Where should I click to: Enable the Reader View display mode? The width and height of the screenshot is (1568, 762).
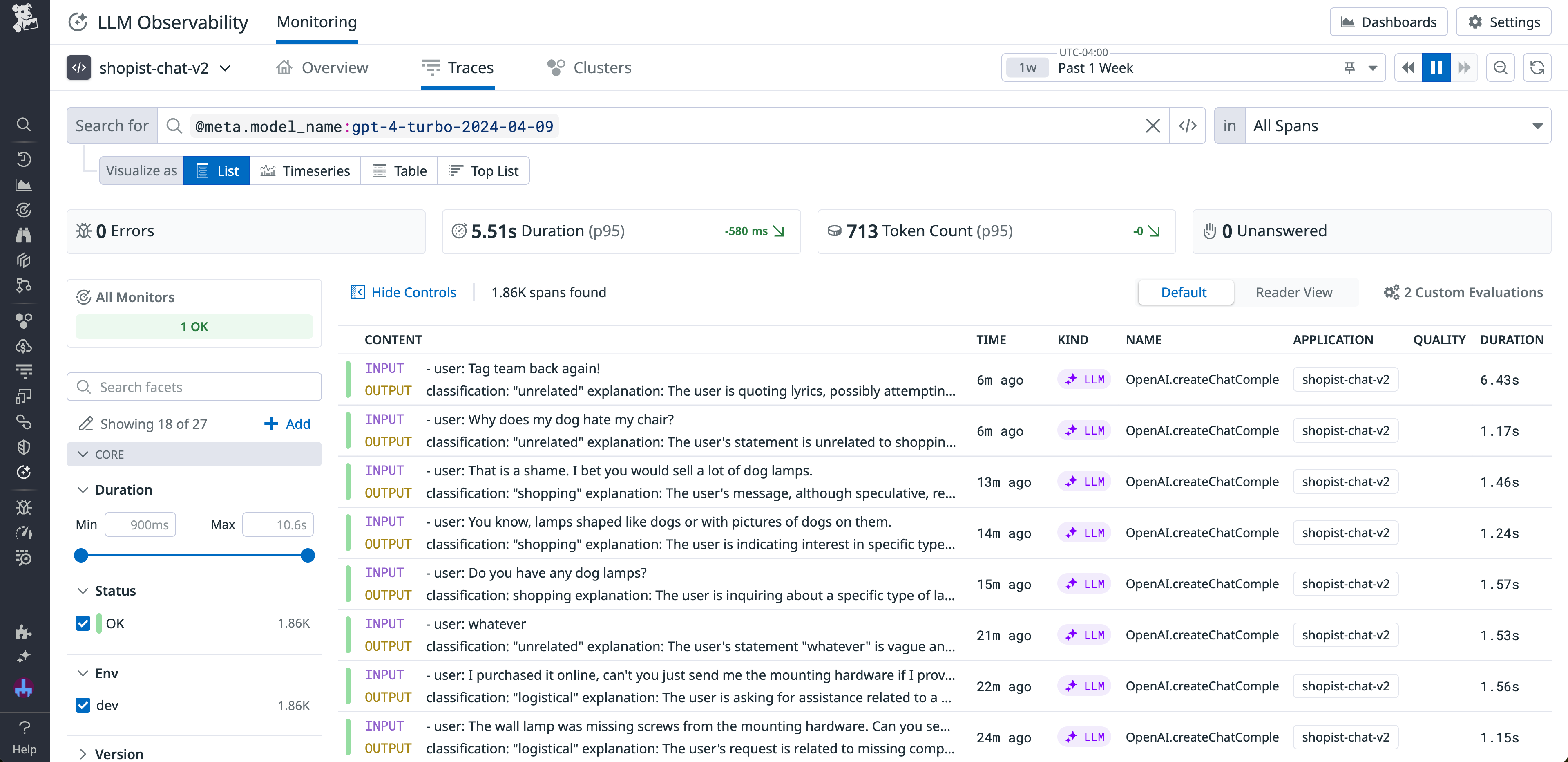(1294, 292)
